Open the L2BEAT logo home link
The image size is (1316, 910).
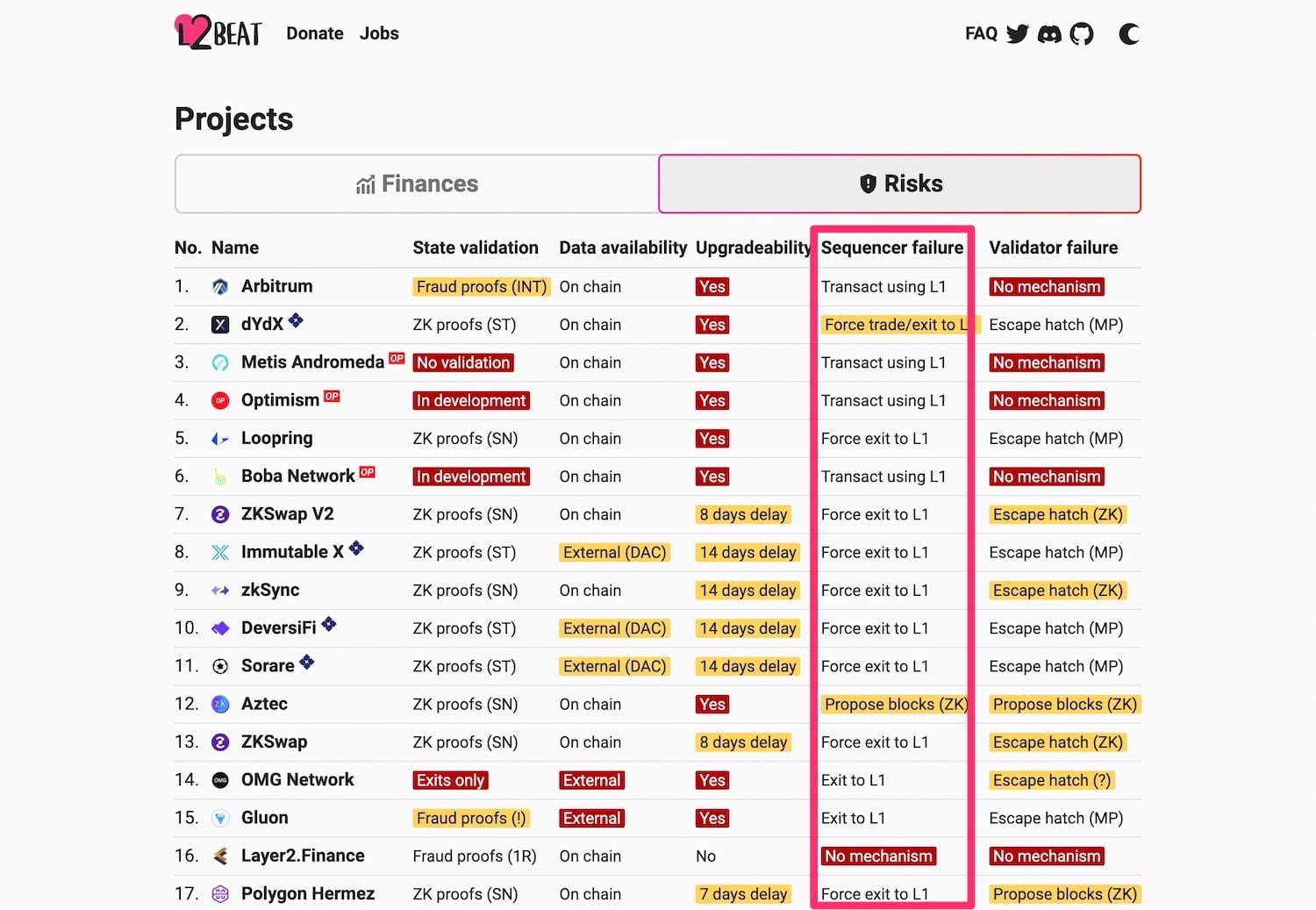218,32
